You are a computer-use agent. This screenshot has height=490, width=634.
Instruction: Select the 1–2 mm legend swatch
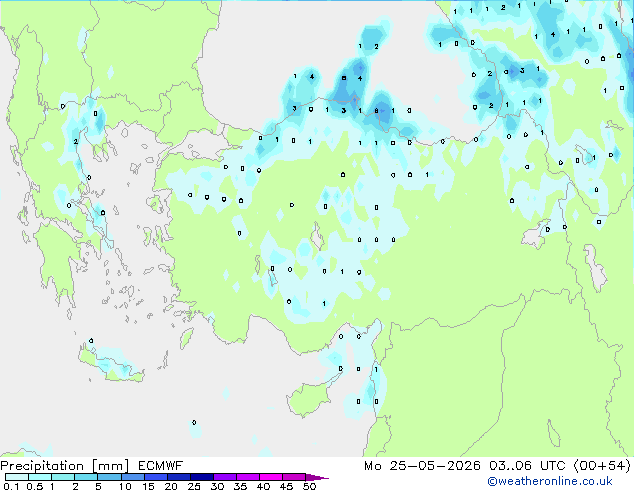(x=63, y=477)
